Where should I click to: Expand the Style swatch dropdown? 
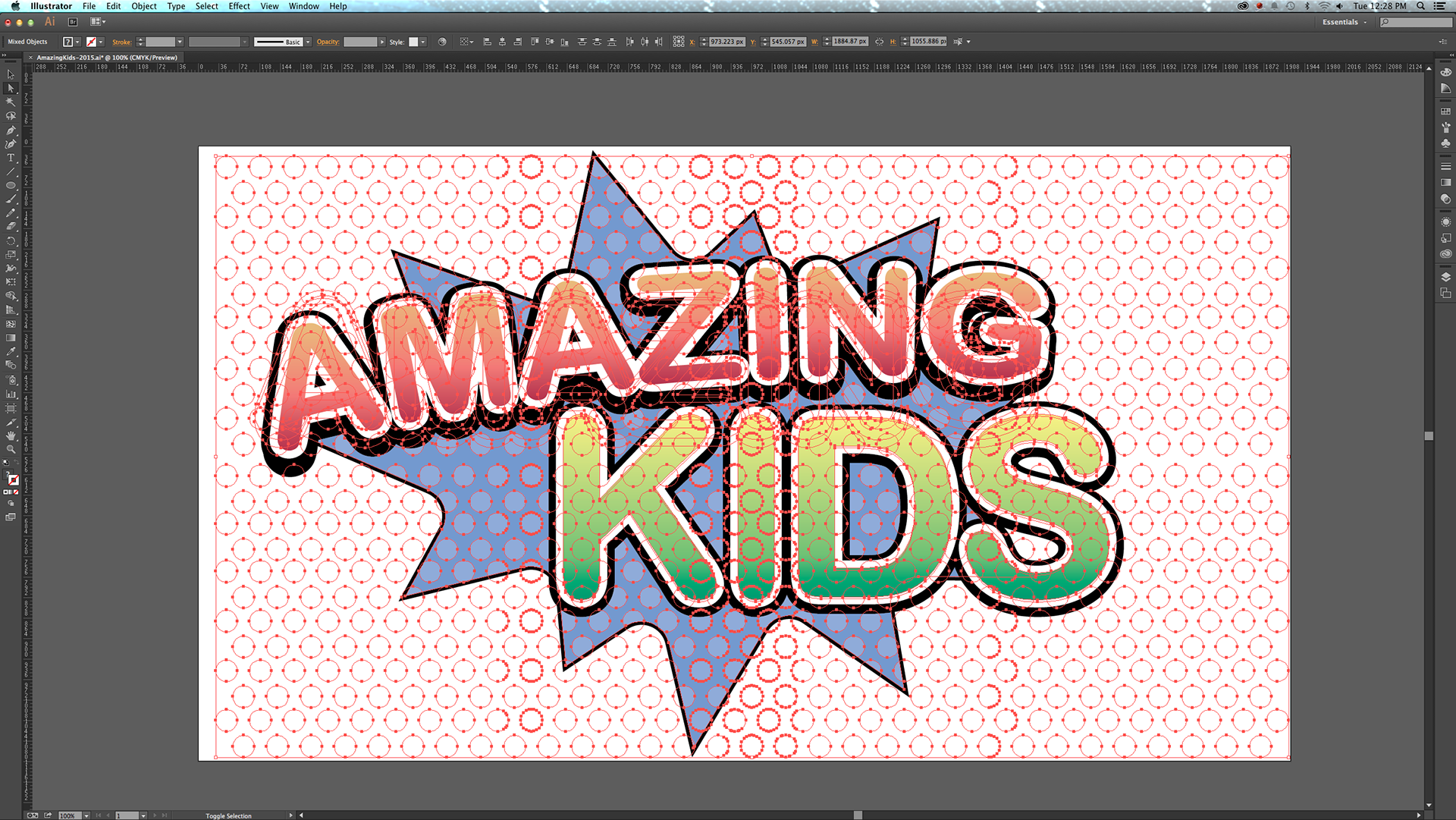423,42
